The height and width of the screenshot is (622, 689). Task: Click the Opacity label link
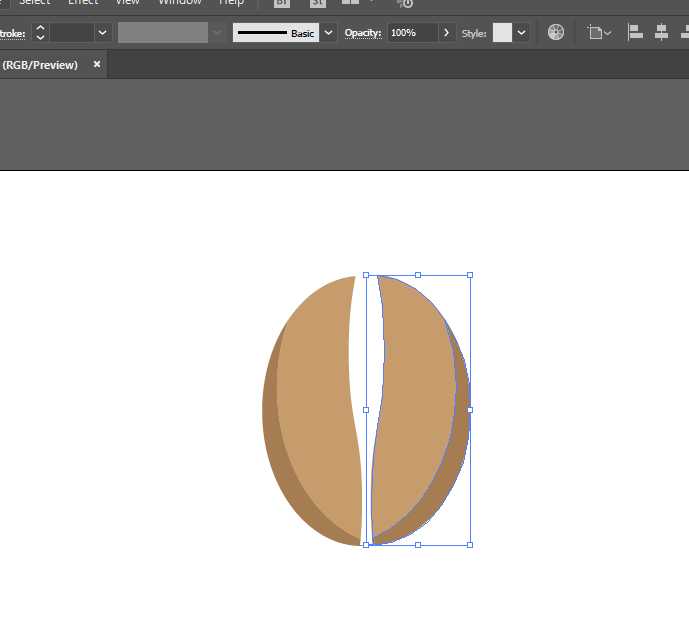[363, 33]
